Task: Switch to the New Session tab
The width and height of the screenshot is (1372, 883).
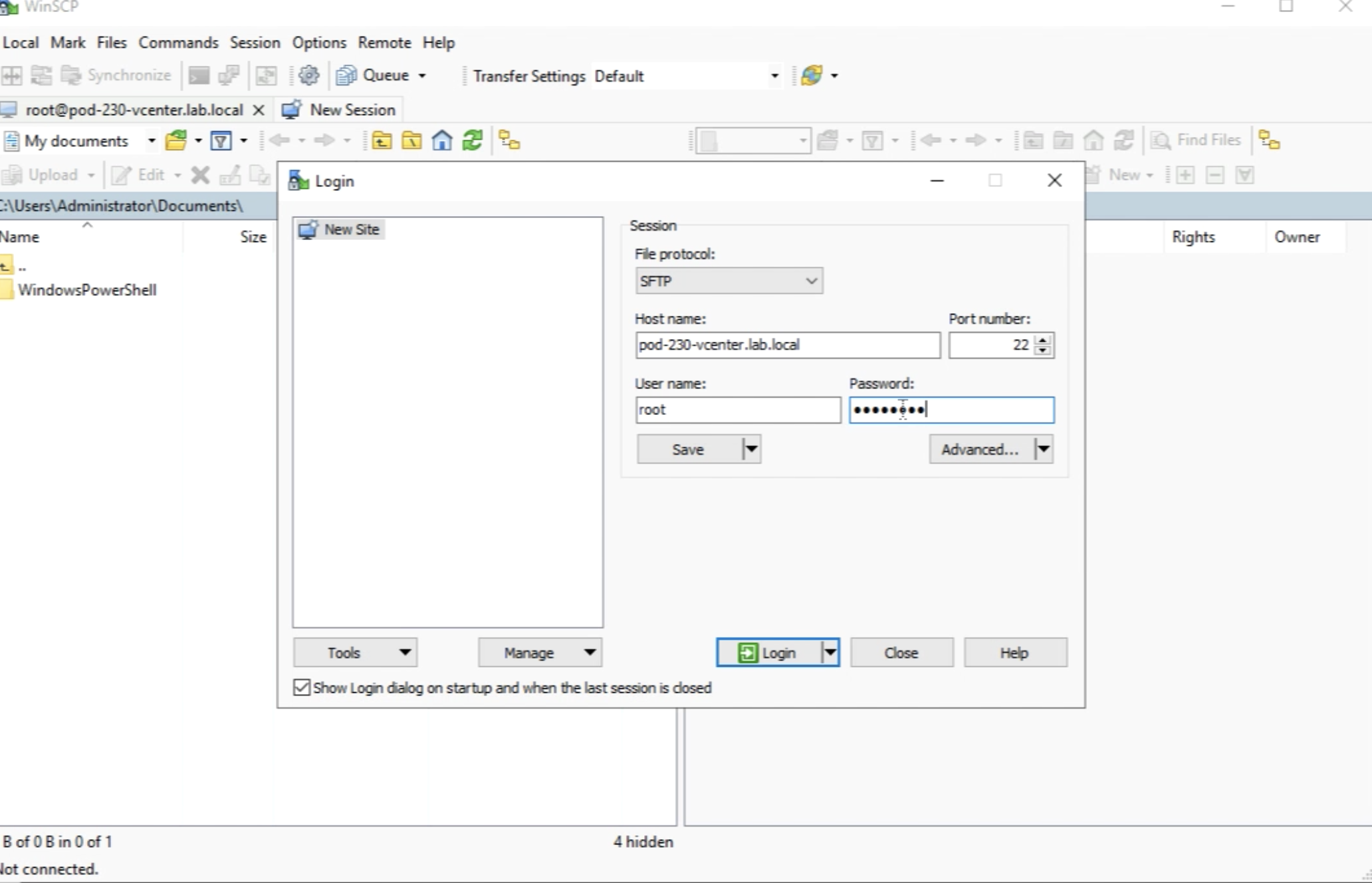Action: (340, 110)
